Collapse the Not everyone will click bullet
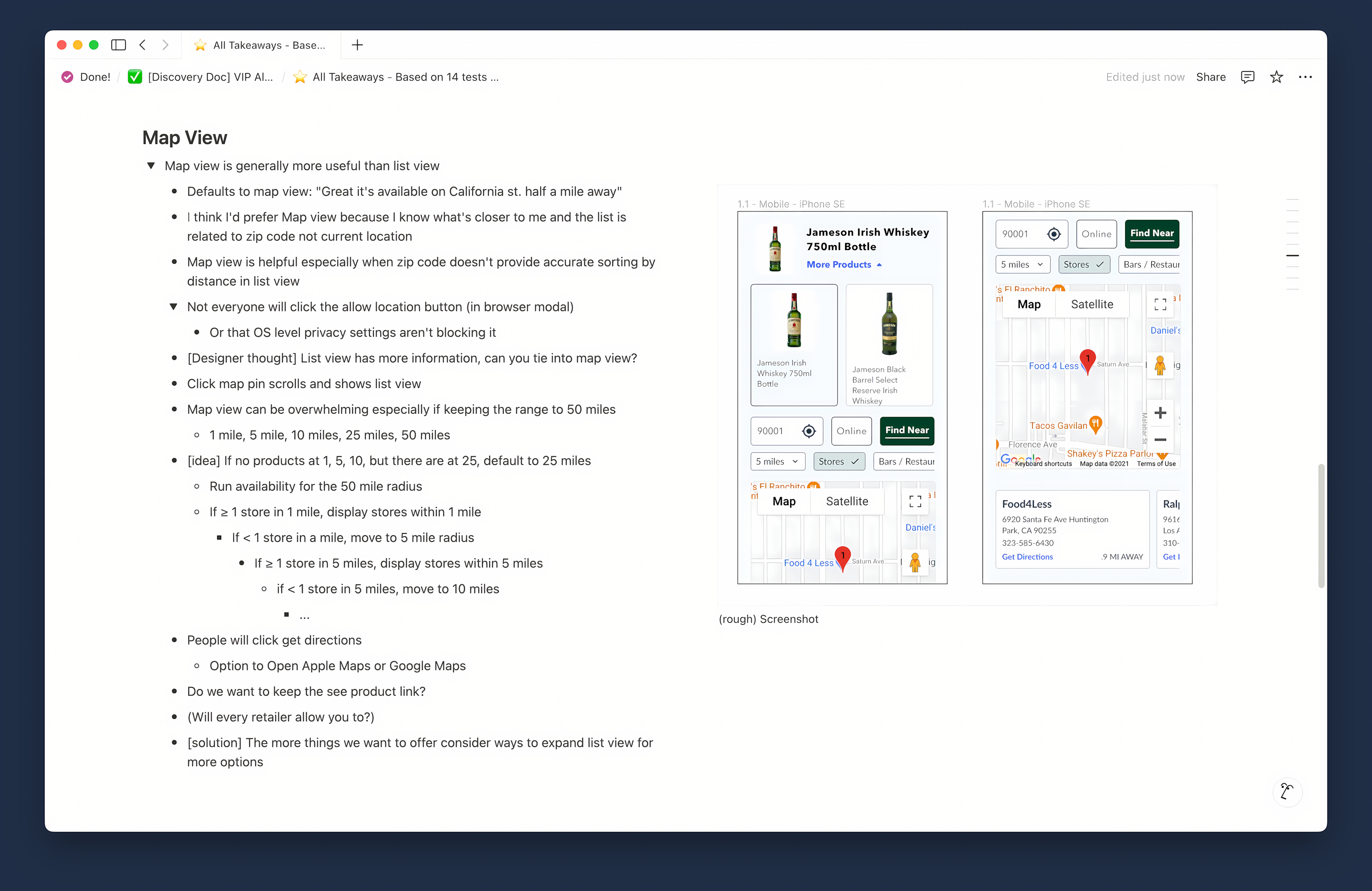 pyautogui.click(x=174, y=306)
